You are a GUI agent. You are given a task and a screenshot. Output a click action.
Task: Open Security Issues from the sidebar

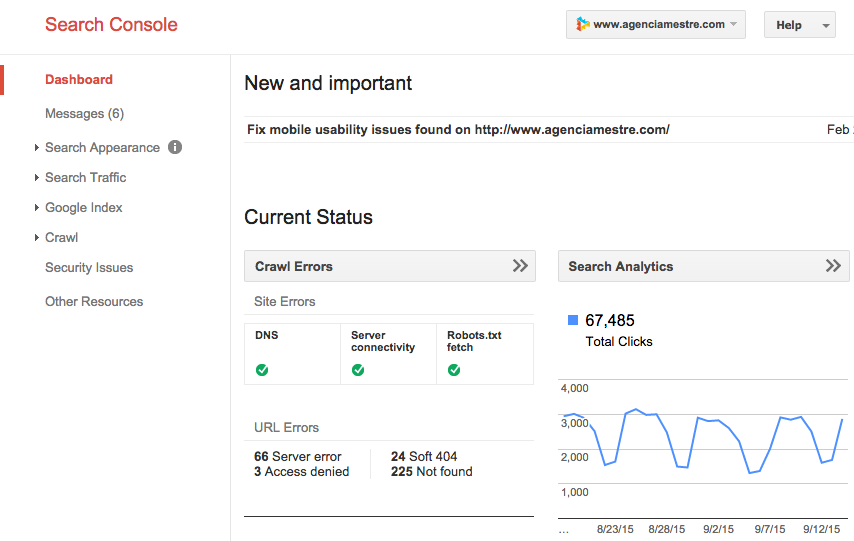pos(89,267)
